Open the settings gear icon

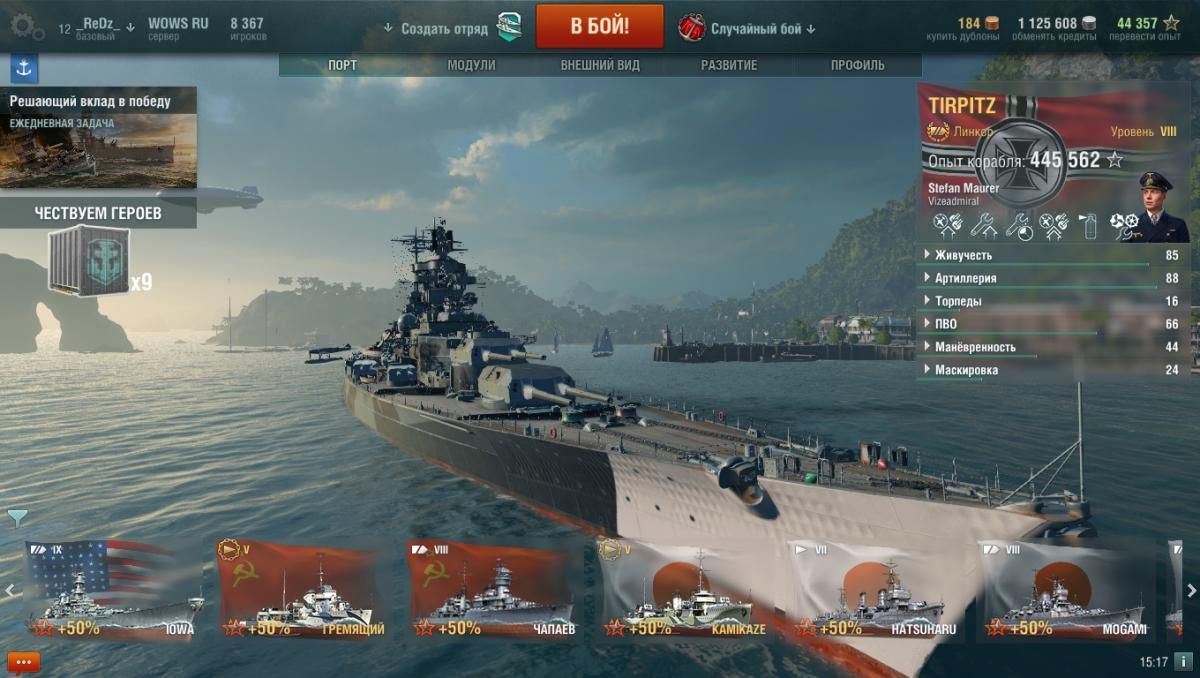pos(26,26)
